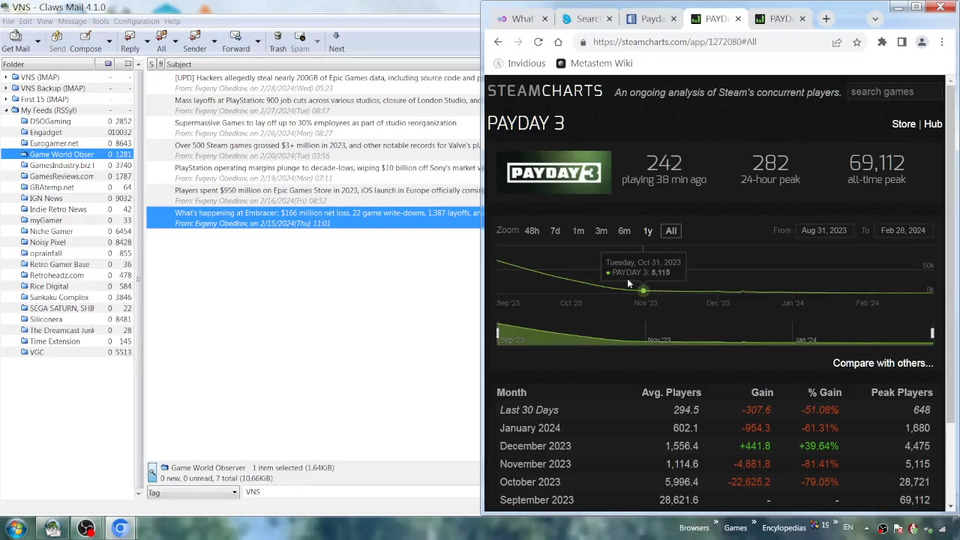Viewport: 960px width, 540px height.
Task: Select the Siliconera feed folder
Action: pyautogui.click(x=46, y=319)
